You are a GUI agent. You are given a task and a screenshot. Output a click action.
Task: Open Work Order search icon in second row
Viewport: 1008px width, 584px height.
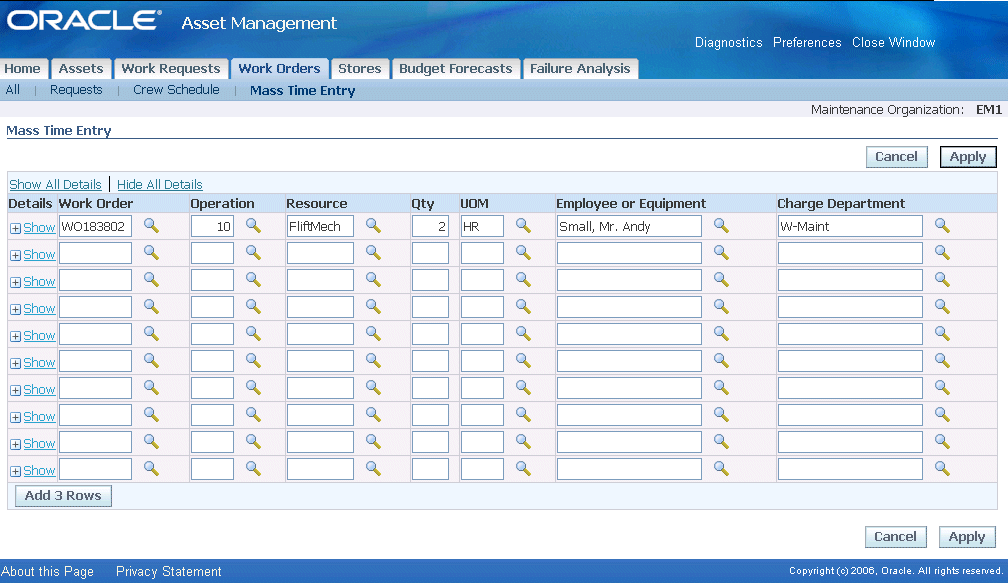(151, 253)
